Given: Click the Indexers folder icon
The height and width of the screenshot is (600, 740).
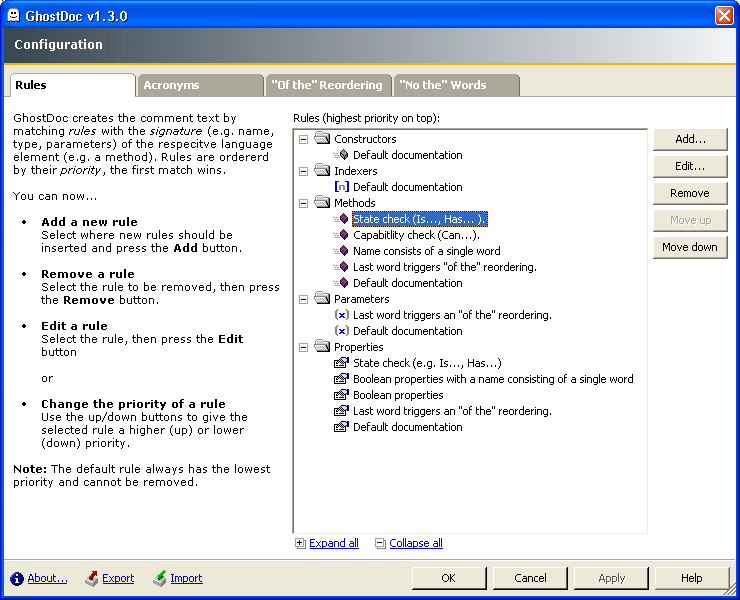Looking at the screenshot, I should click(322, 170).
